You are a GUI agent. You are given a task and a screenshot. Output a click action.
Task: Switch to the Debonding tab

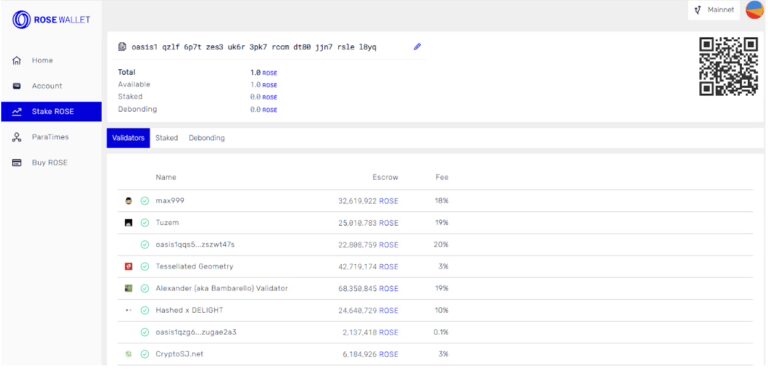tap(207, 138)
